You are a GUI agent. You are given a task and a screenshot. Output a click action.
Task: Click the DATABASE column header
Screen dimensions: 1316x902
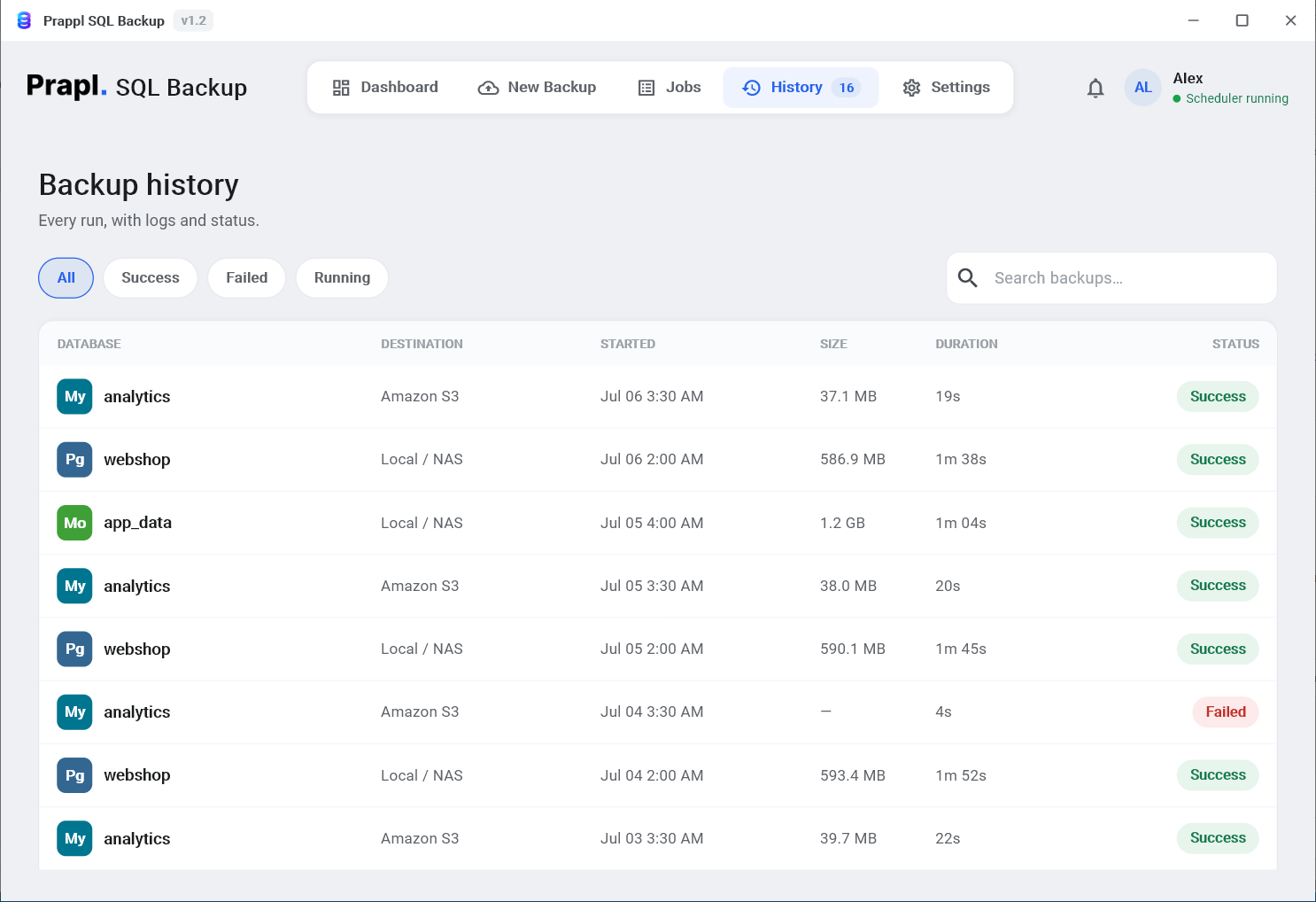click(x=89, y=344)
